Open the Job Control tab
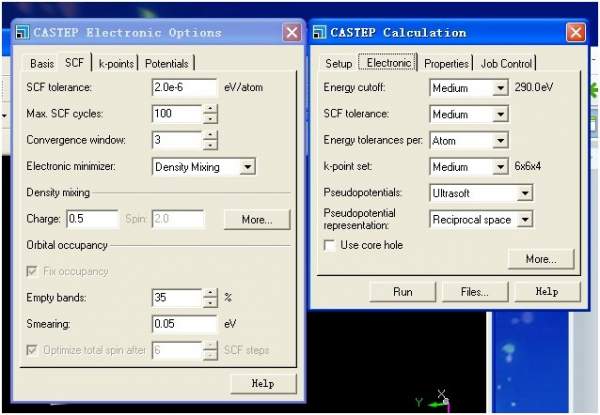The image size is (600, 415). pyautogui.click(x=506, y=63)
